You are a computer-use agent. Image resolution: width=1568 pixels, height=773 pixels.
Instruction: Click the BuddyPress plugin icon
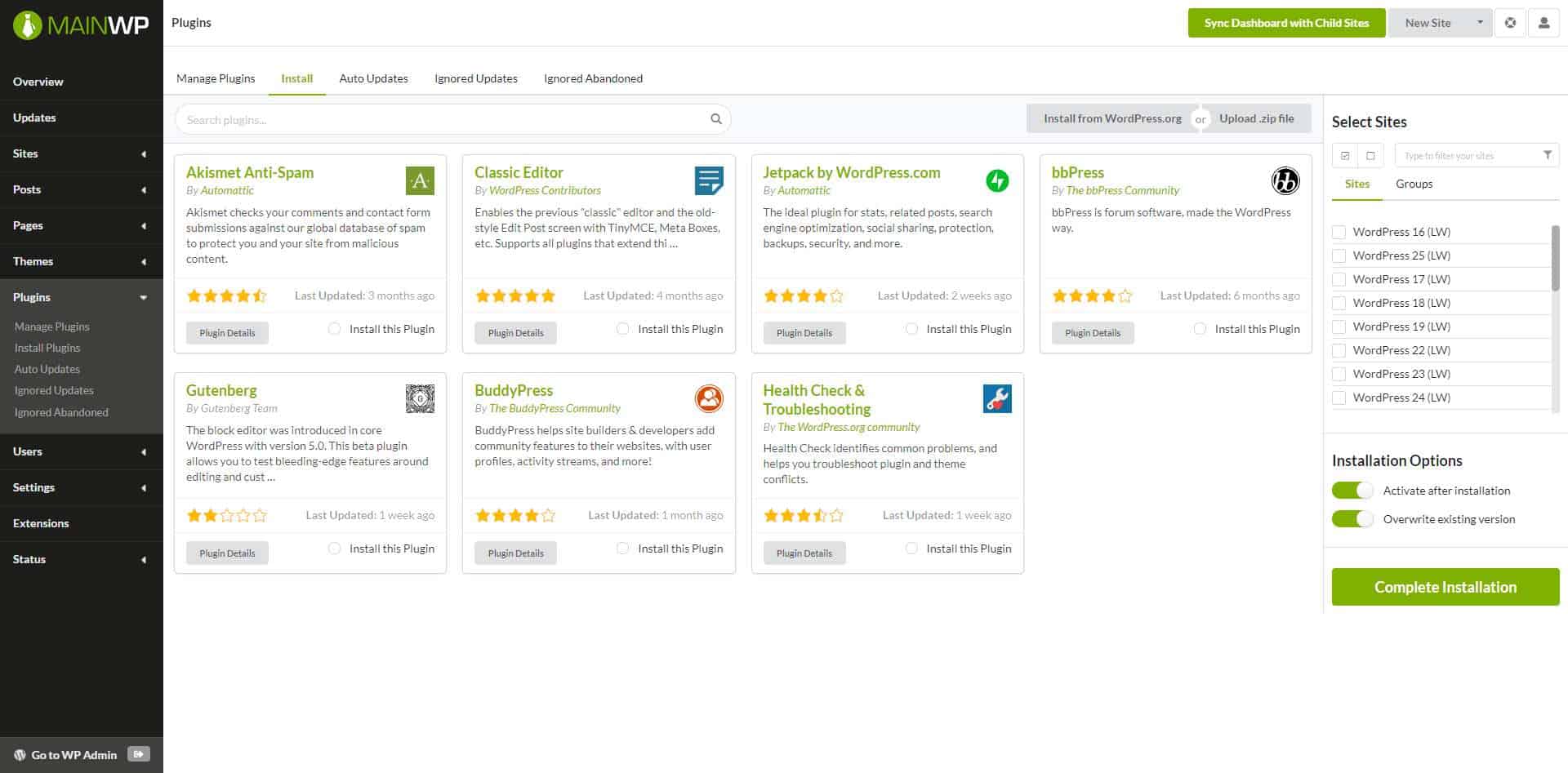[708, 398]
